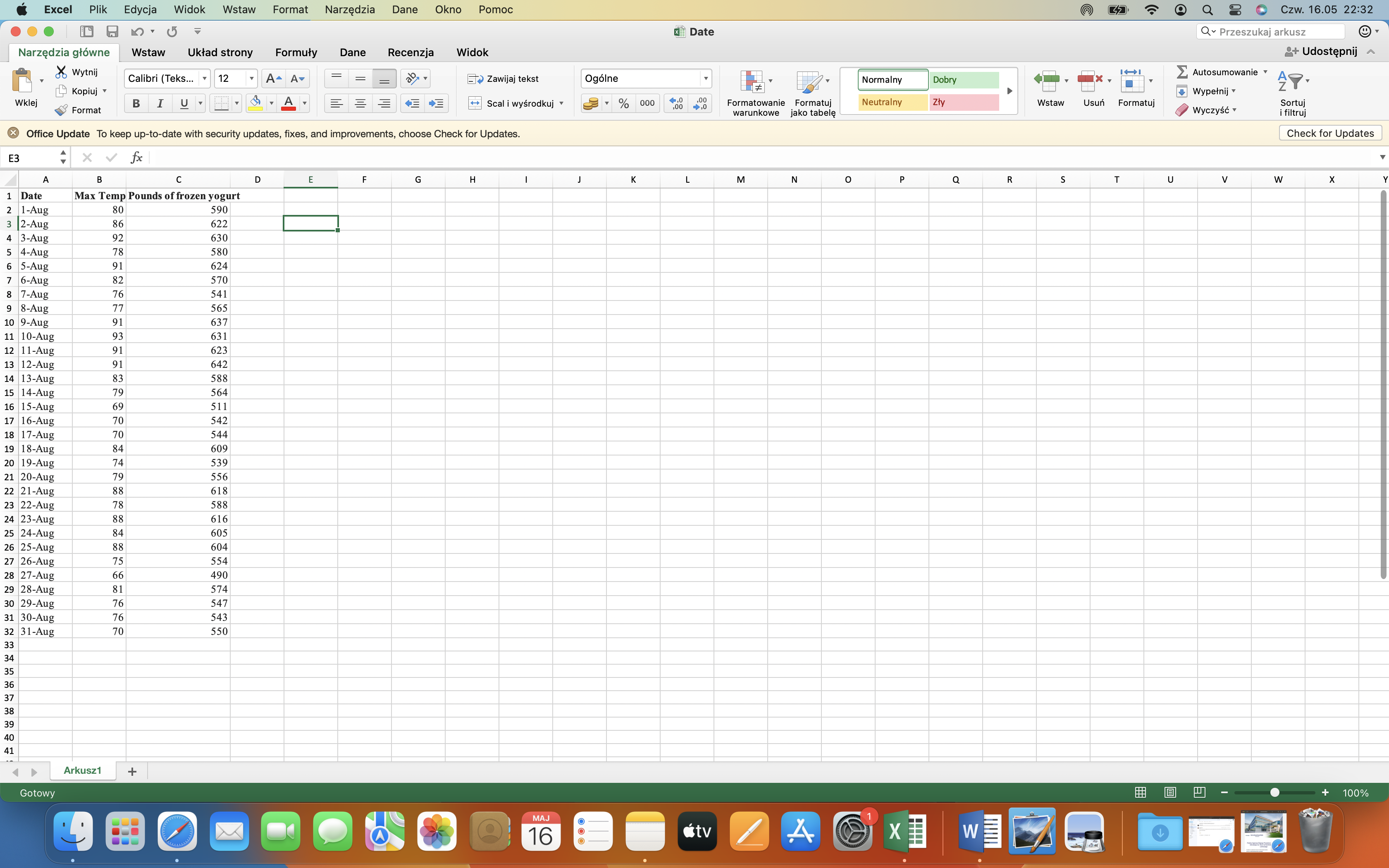Click Check for Updates button
1389x868 pixels.
tap(1329, 133)
